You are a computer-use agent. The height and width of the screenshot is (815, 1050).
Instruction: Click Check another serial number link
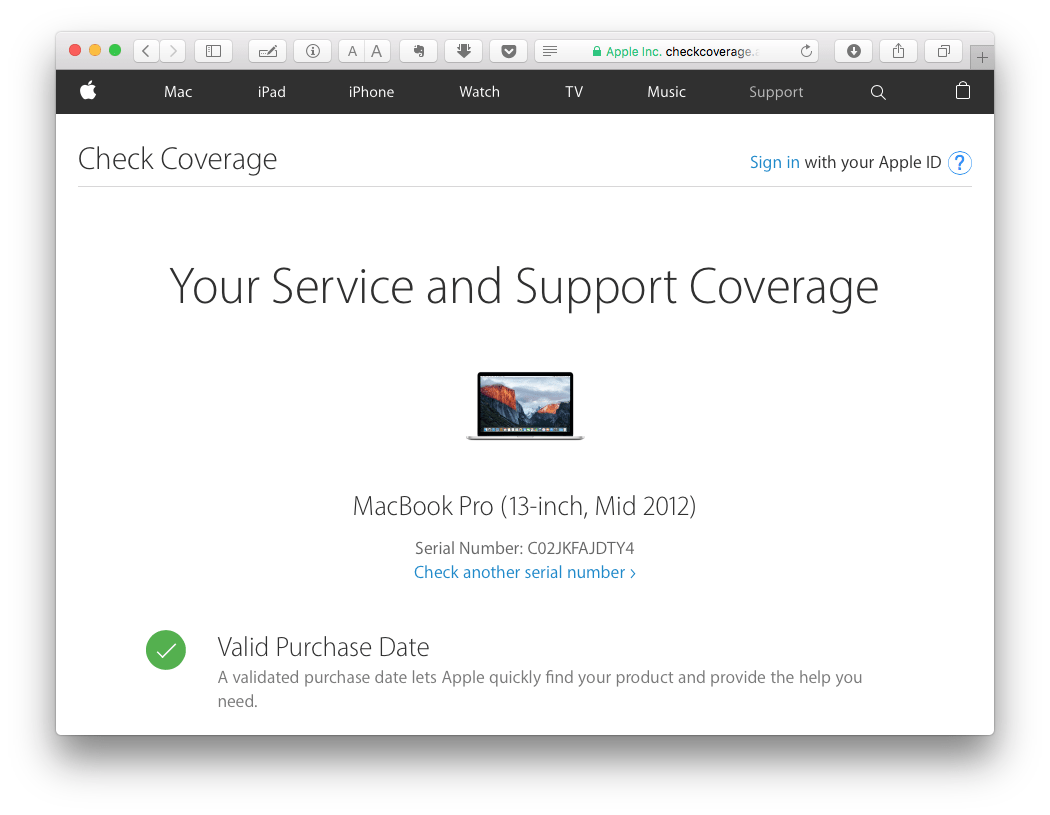click(x=524, y=573)
